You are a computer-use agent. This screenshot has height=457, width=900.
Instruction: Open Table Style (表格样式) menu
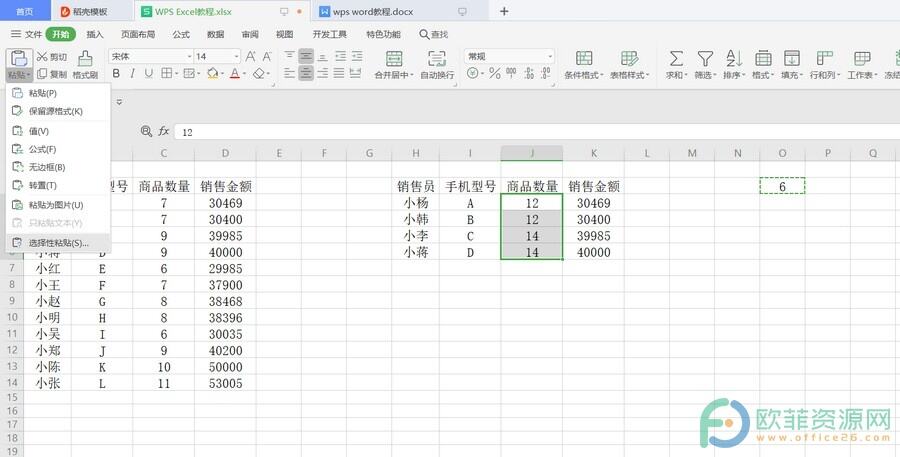point(629,65)
